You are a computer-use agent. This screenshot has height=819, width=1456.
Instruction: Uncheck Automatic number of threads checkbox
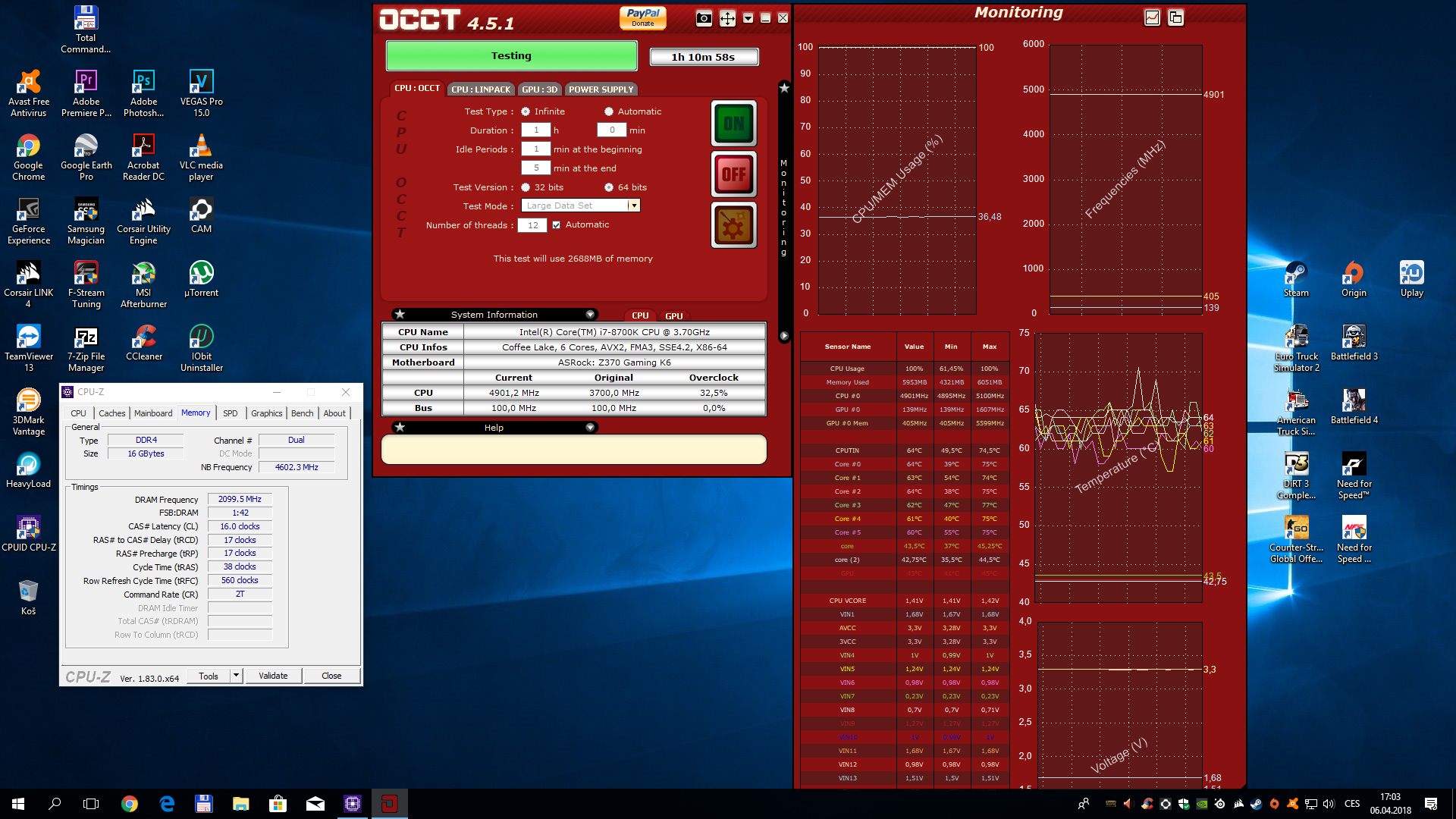(557, 225)
